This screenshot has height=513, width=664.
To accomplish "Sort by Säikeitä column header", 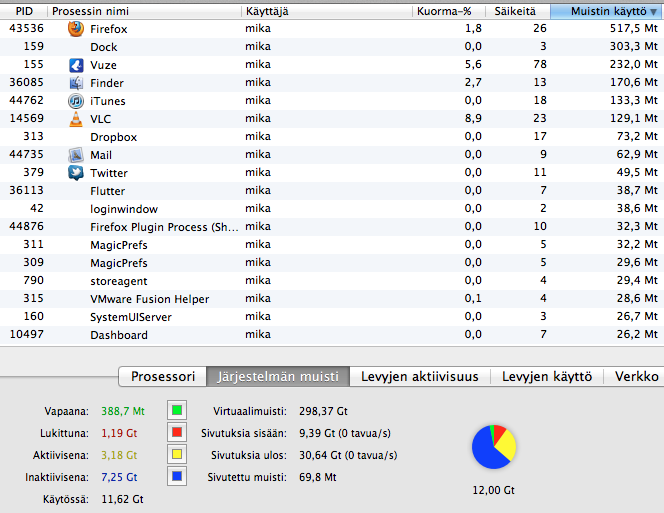I will 517,11.
